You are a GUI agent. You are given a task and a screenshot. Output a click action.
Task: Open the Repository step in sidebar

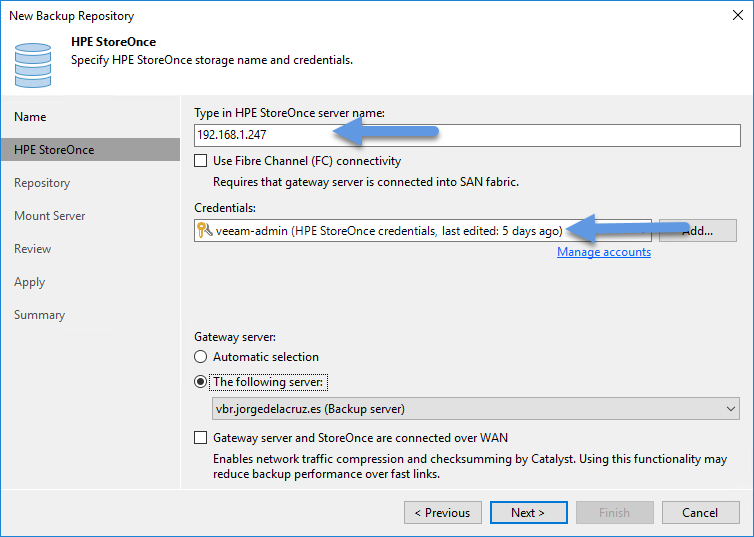[42, 183]
